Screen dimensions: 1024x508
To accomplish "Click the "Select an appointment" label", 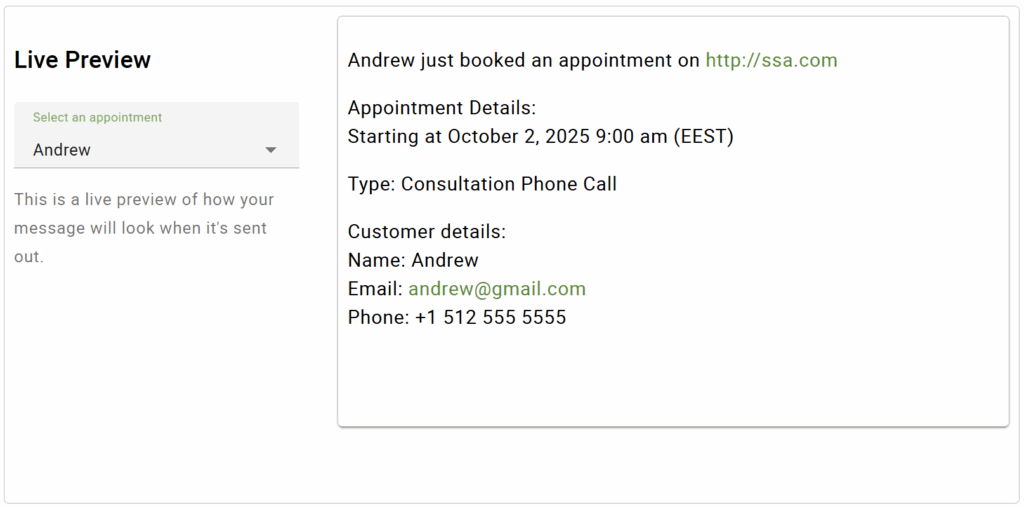I will (x=97, y=117).
